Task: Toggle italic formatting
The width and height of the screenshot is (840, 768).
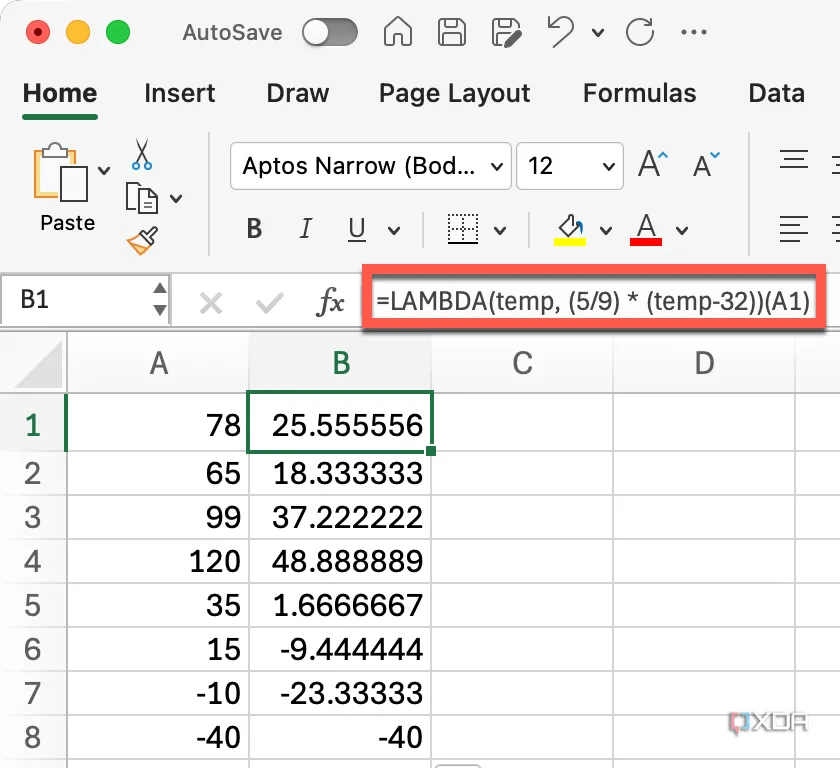Action: (305, 229)
